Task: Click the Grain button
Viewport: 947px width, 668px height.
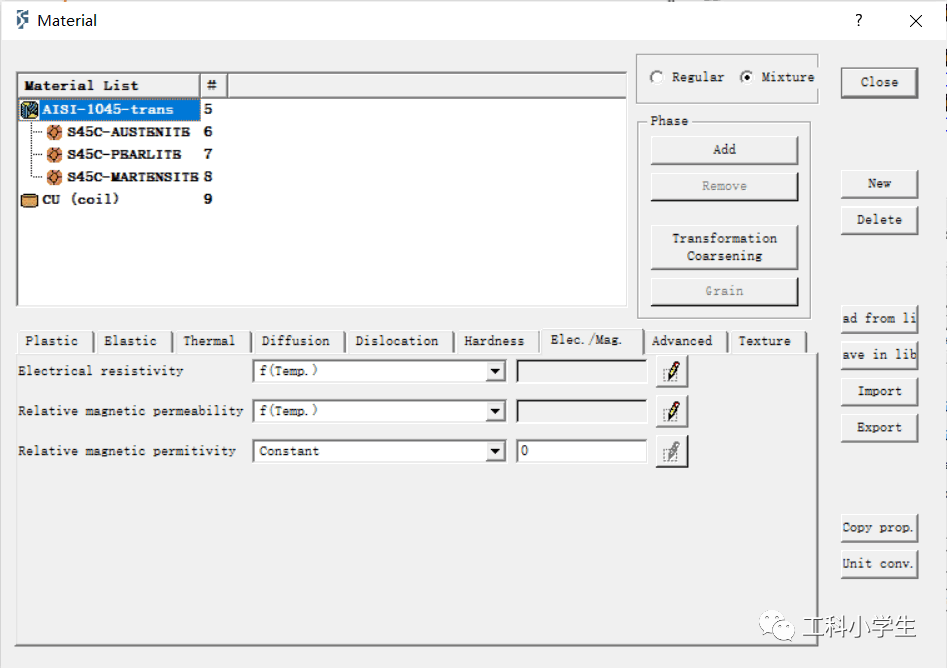Action: coord(724,291)
